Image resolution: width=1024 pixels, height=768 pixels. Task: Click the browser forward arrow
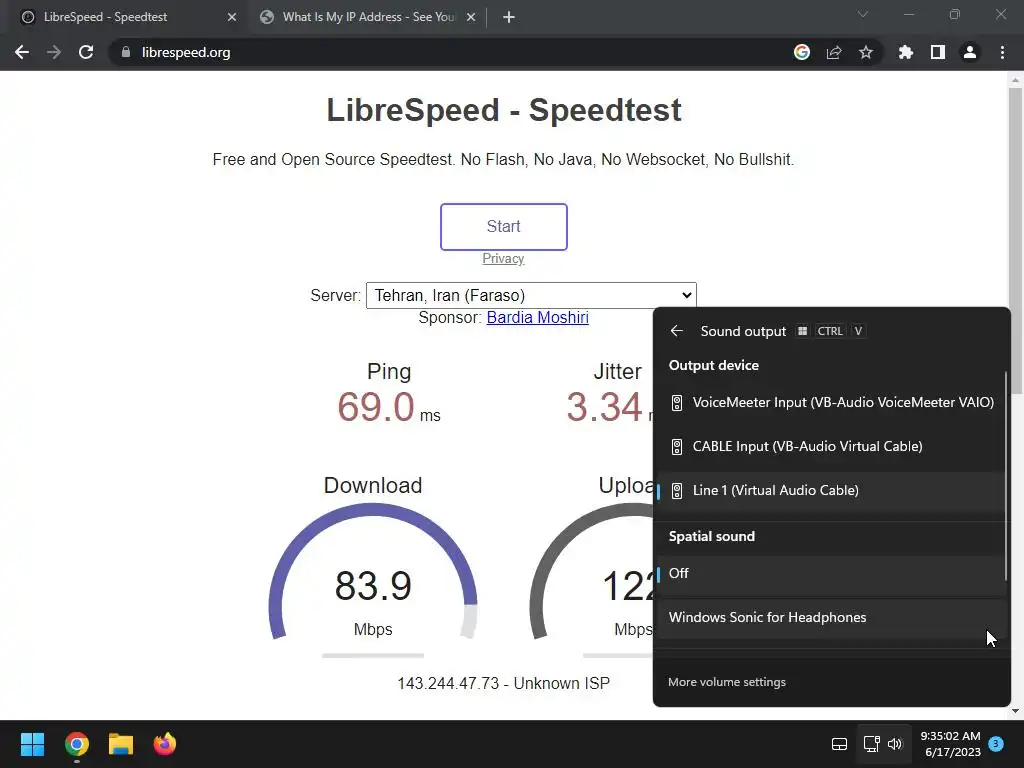tap(54, 52)
